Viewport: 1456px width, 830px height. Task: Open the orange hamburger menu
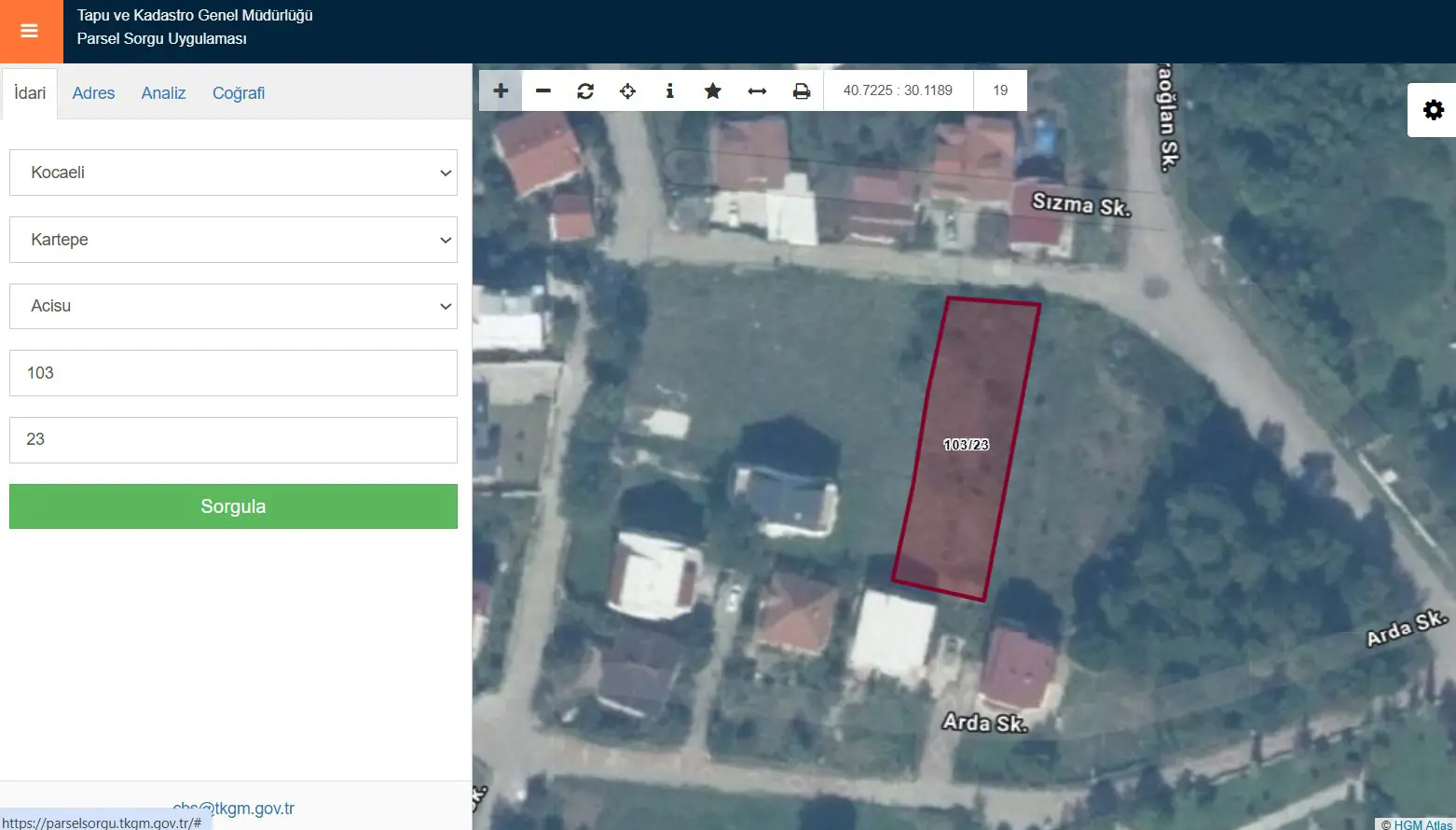coord(30,31)
